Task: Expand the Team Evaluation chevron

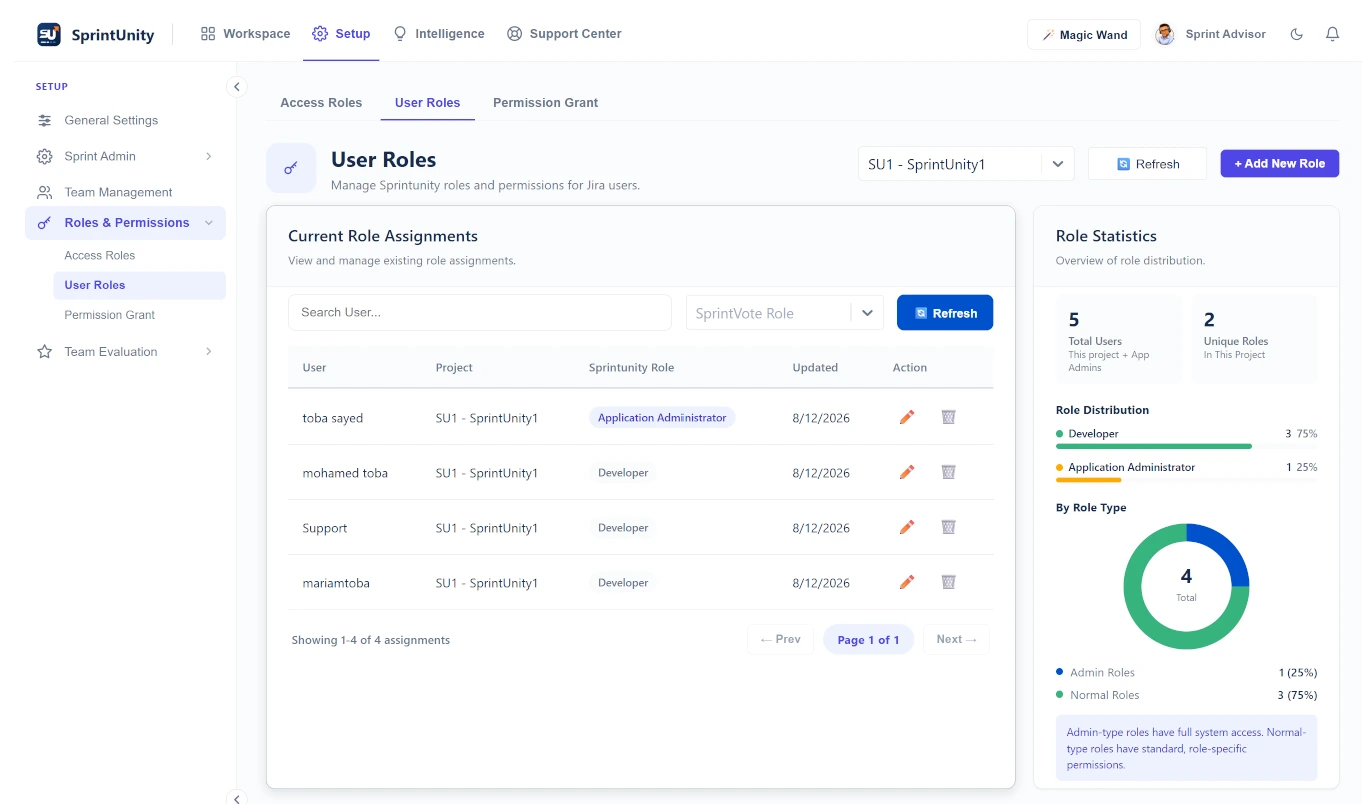Action: pyautogui.click(x=209, y=352)
